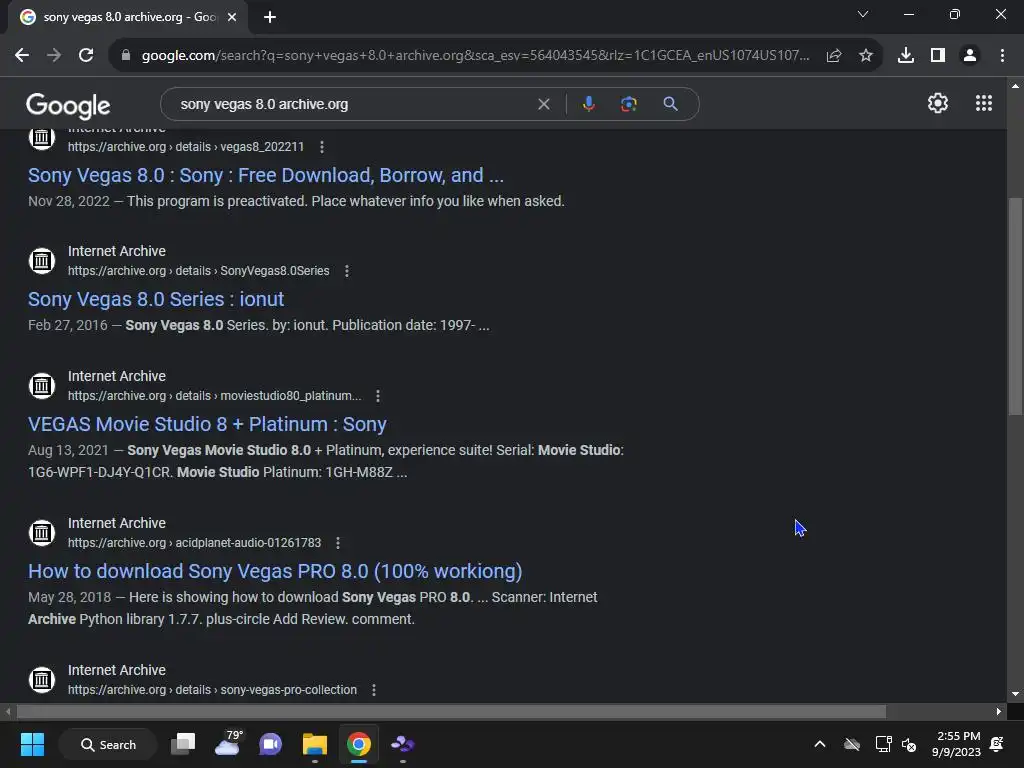Click archive.org SonyVegas8.0Series URL
1024x768 pixels.
point(199,271)
